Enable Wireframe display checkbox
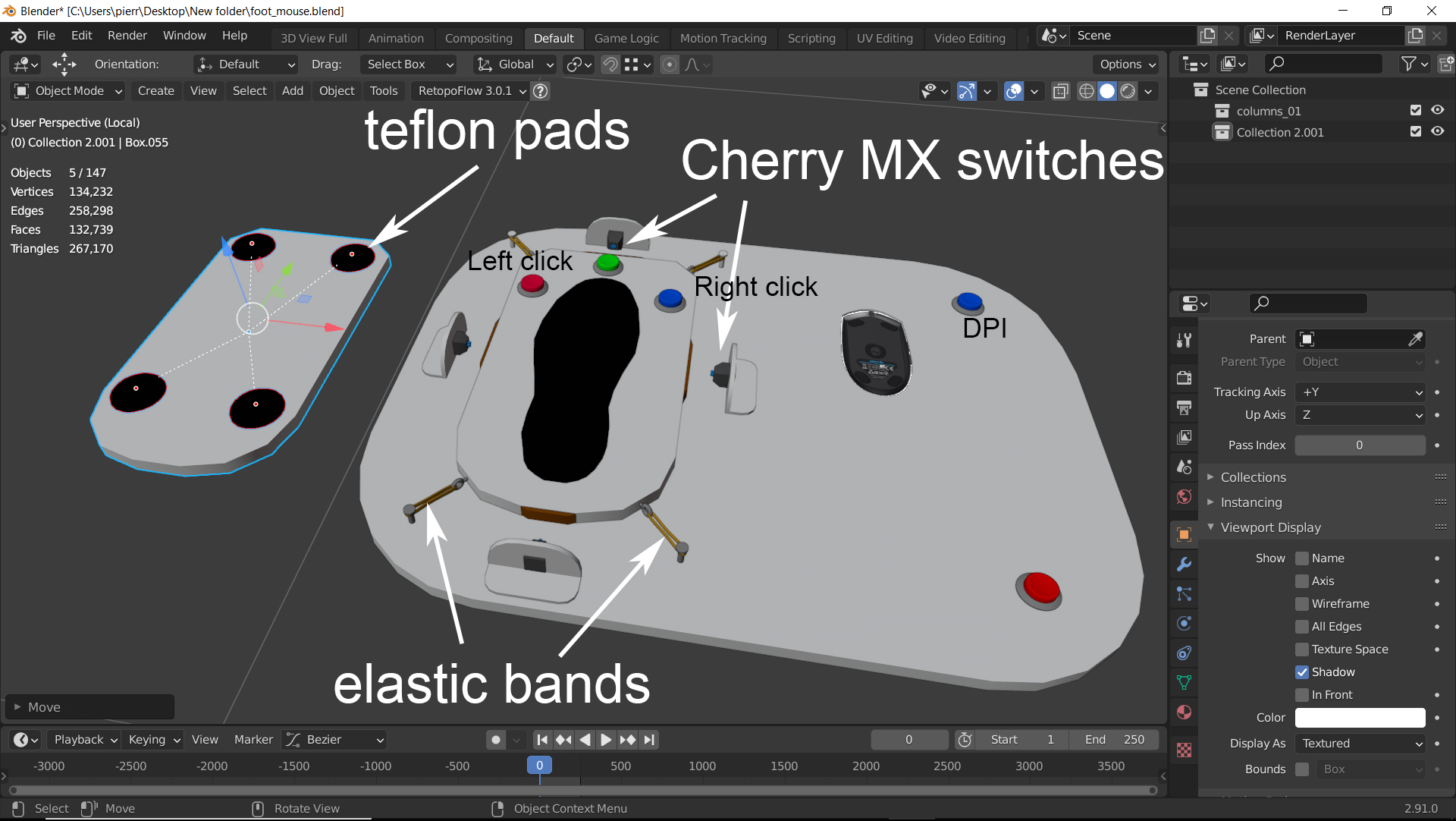This screenshot has width=1456, height=821. (x=1302, y=604)
